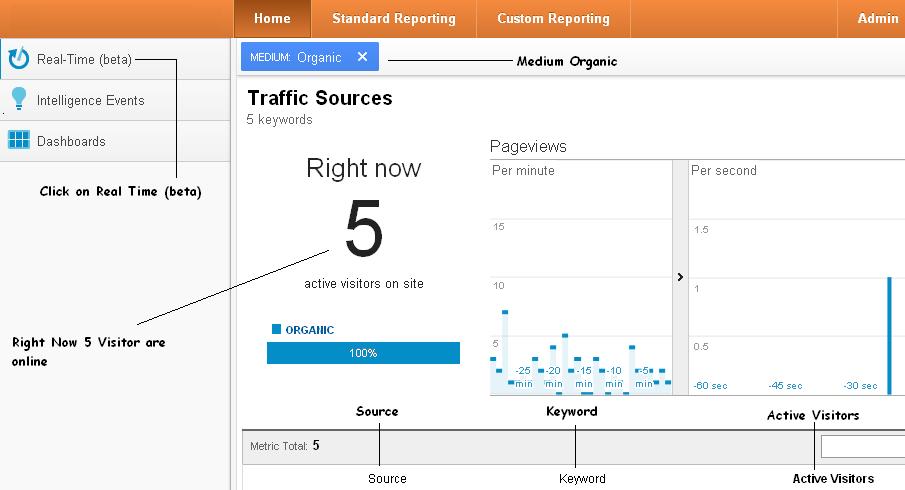The height and width of the screenshot is (490, 905).
Task: Click the 'Per second' chart label
Action: 723,170
